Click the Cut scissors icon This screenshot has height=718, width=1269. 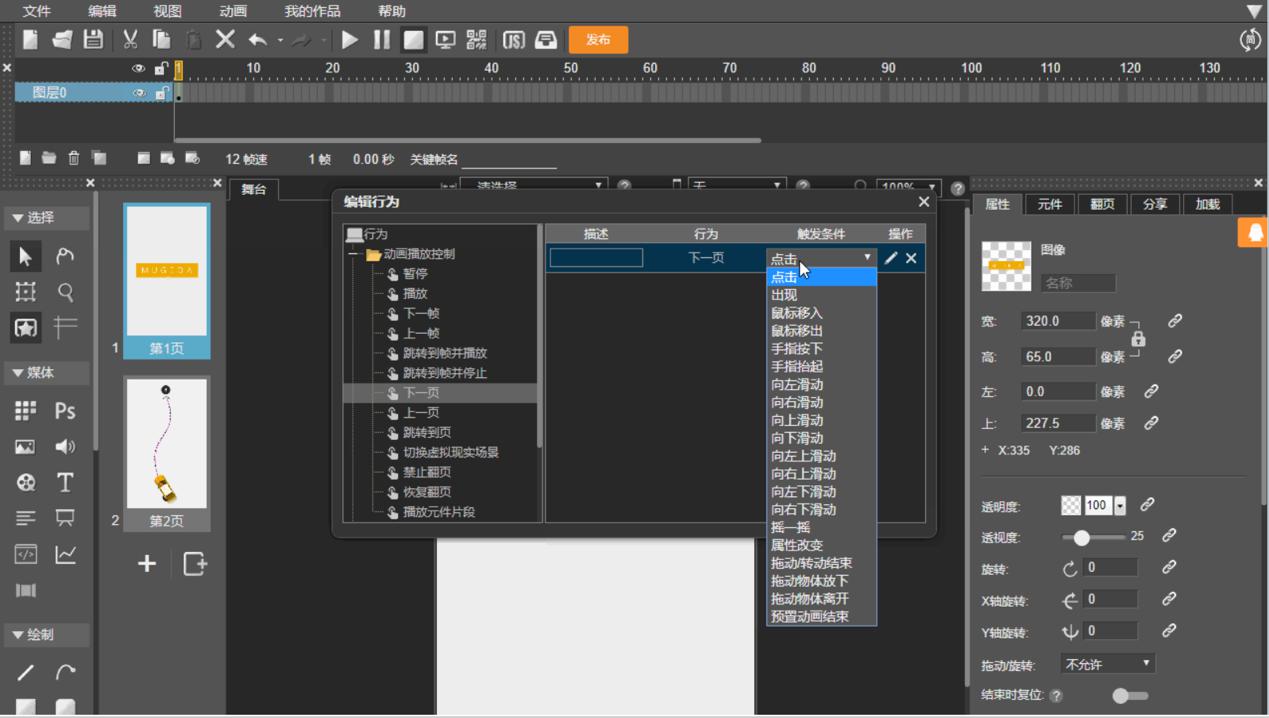[130, 40]
